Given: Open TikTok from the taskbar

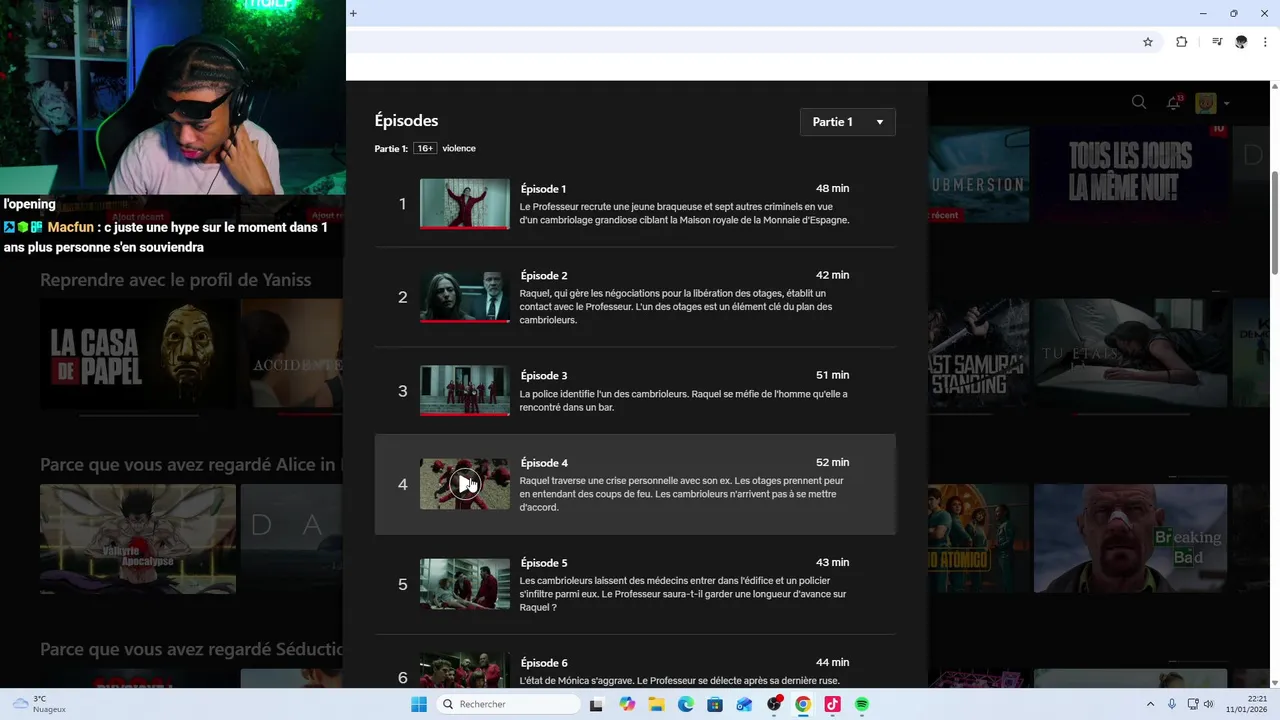Looking at the screenshot, I should (x=832, y=704).
